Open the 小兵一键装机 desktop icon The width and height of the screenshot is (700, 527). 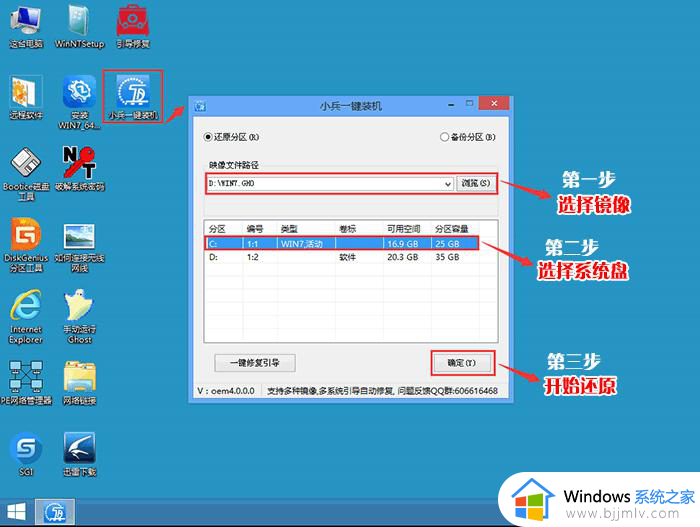point(133,97)
